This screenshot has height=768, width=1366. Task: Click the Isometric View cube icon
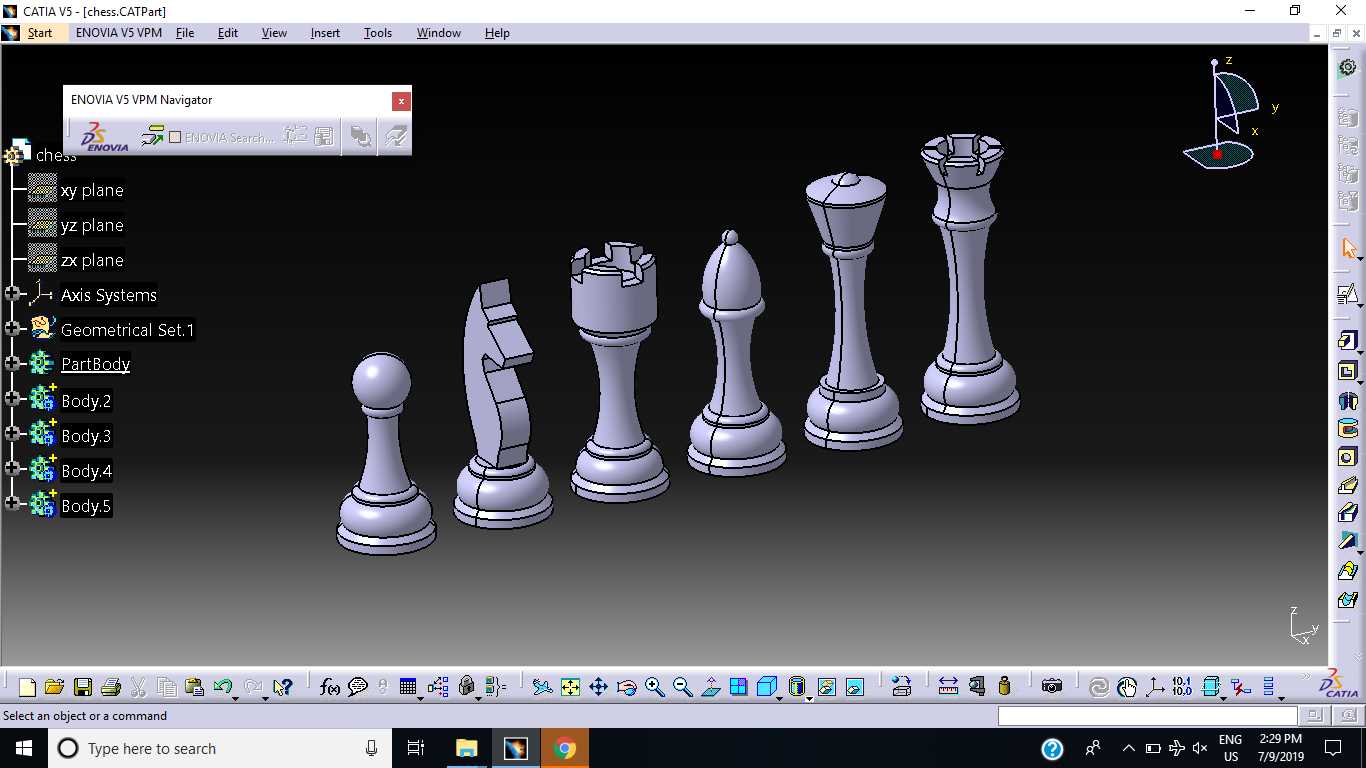point(767,687)
